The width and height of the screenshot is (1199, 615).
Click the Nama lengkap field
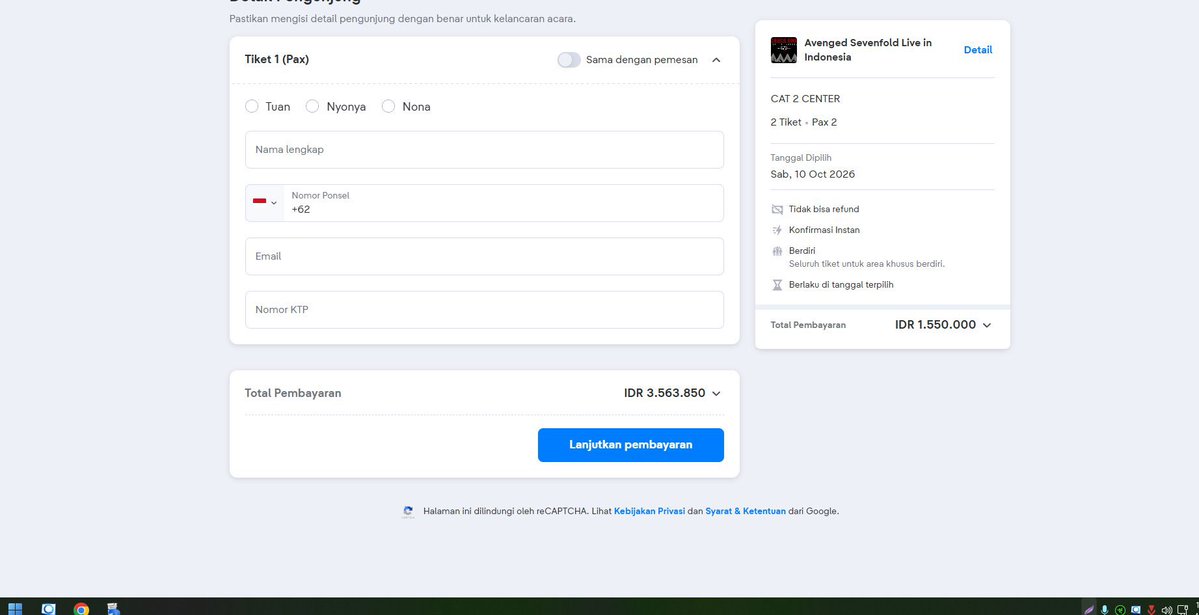tap(484, 150)
